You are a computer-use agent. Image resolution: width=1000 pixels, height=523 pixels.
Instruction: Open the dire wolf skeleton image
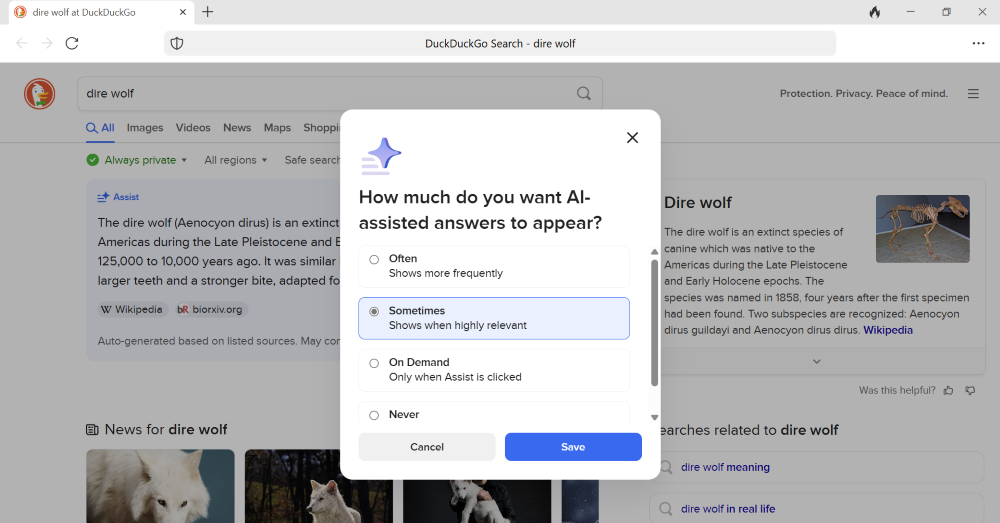[923, 229]
